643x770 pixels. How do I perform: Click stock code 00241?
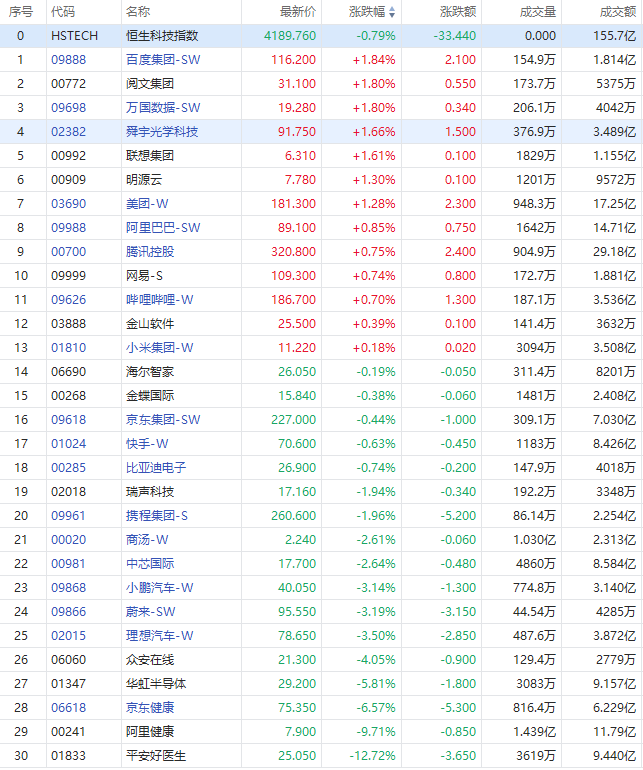coord(69,732)
